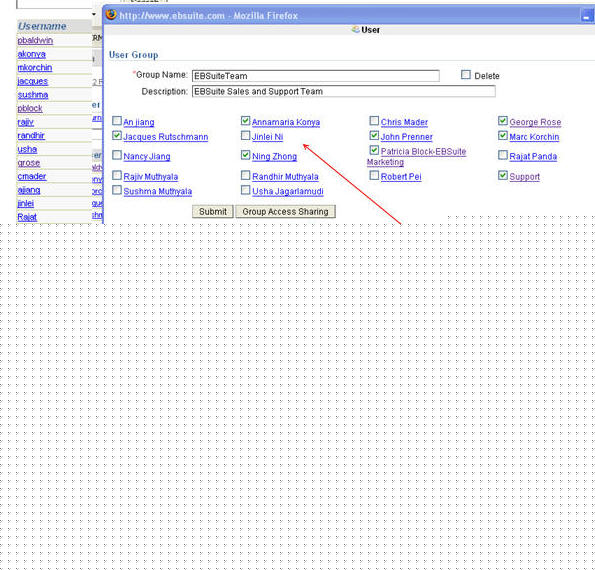Open Group Access Sharing
Image resolution: width=595 pixels, height=570 pixels.
coord(285,212)
